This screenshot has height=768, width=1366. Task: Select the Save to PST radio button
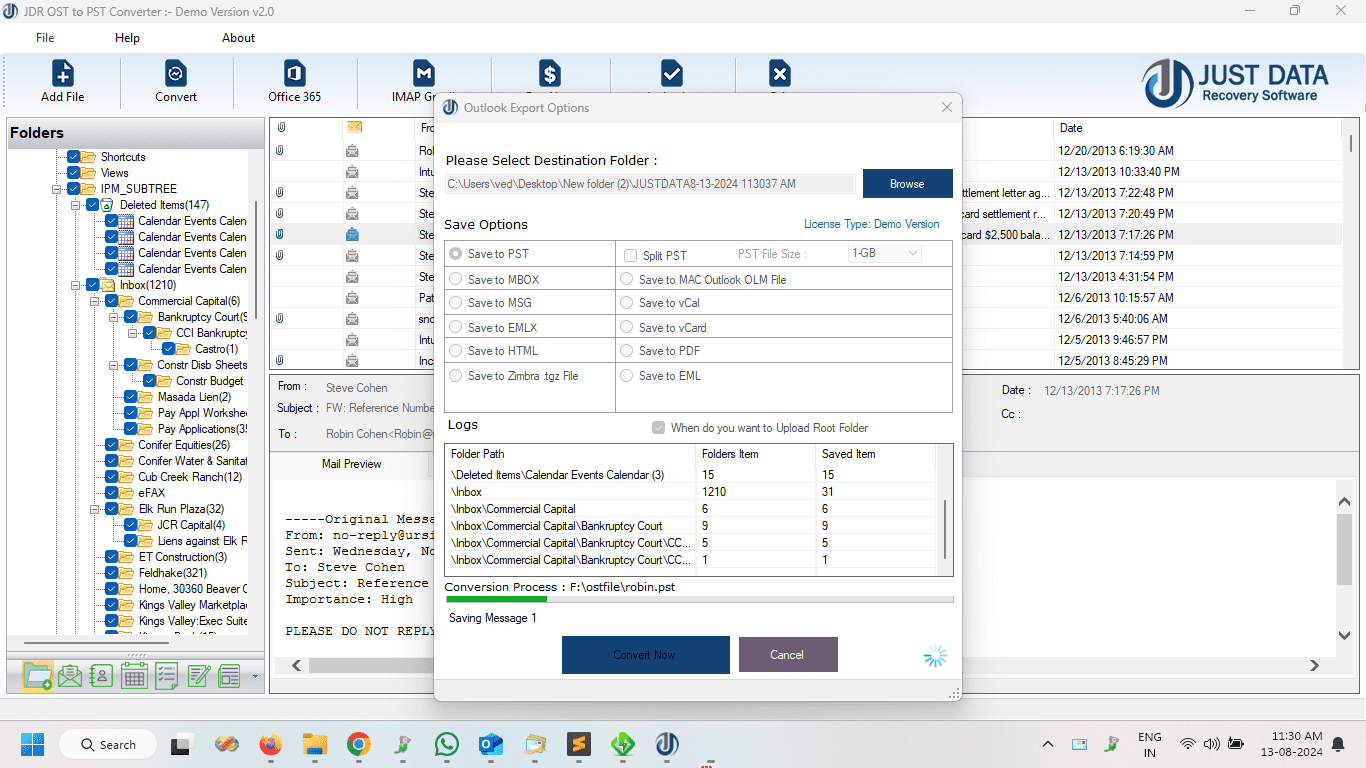tap(457, 254)
